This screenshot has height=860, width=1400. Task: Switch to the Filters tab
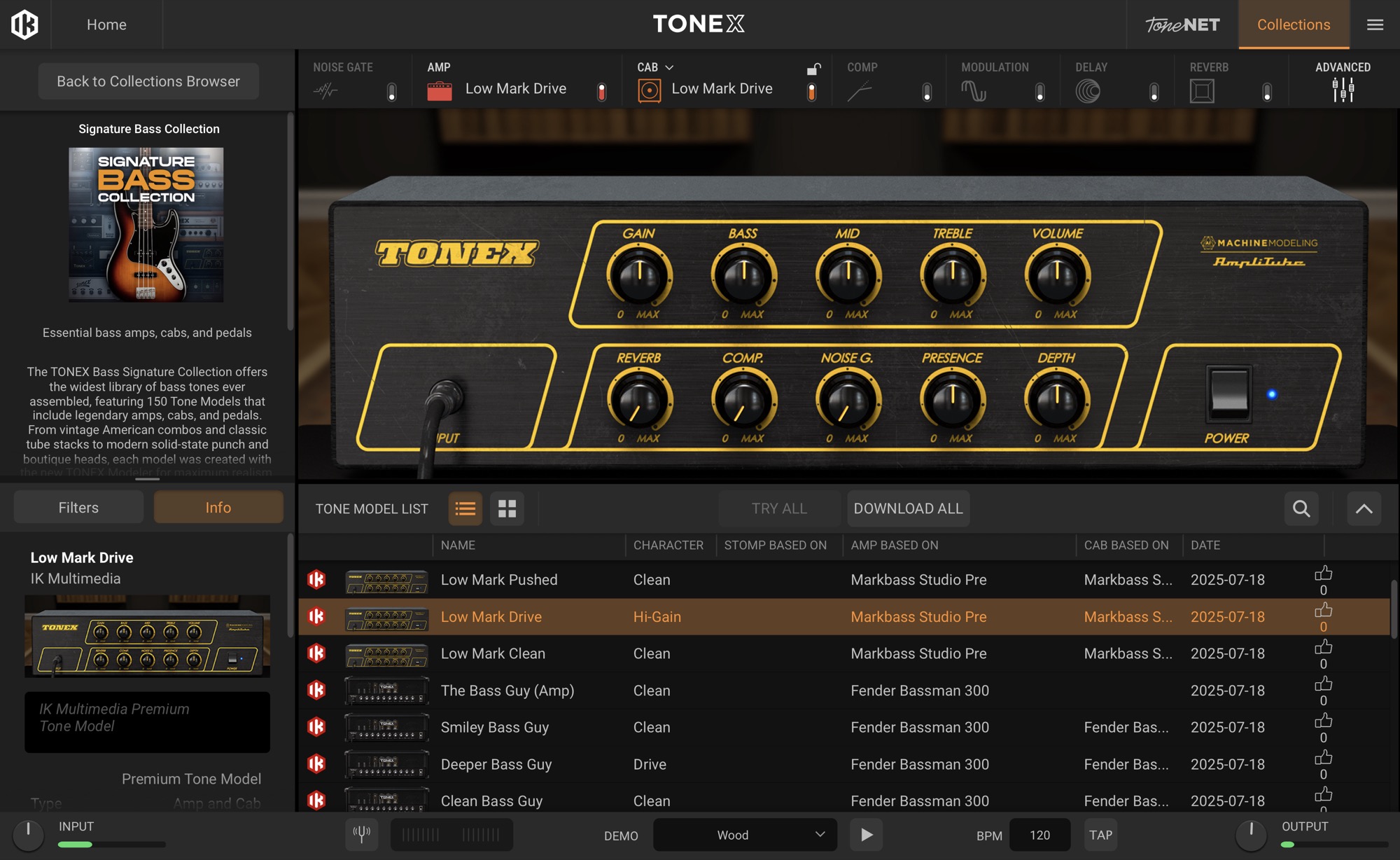[x=78, y=507]
